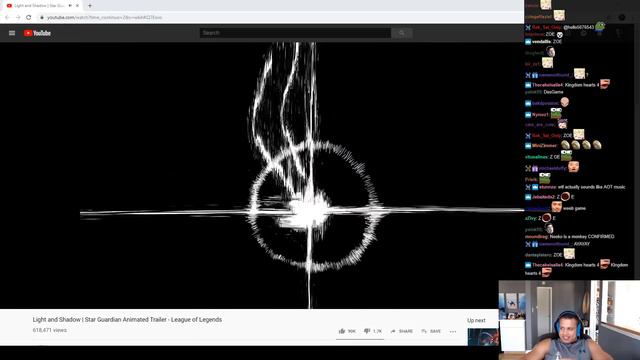Click the '618,471 views' count
The image size is (640, 360).
pos(50,330)
